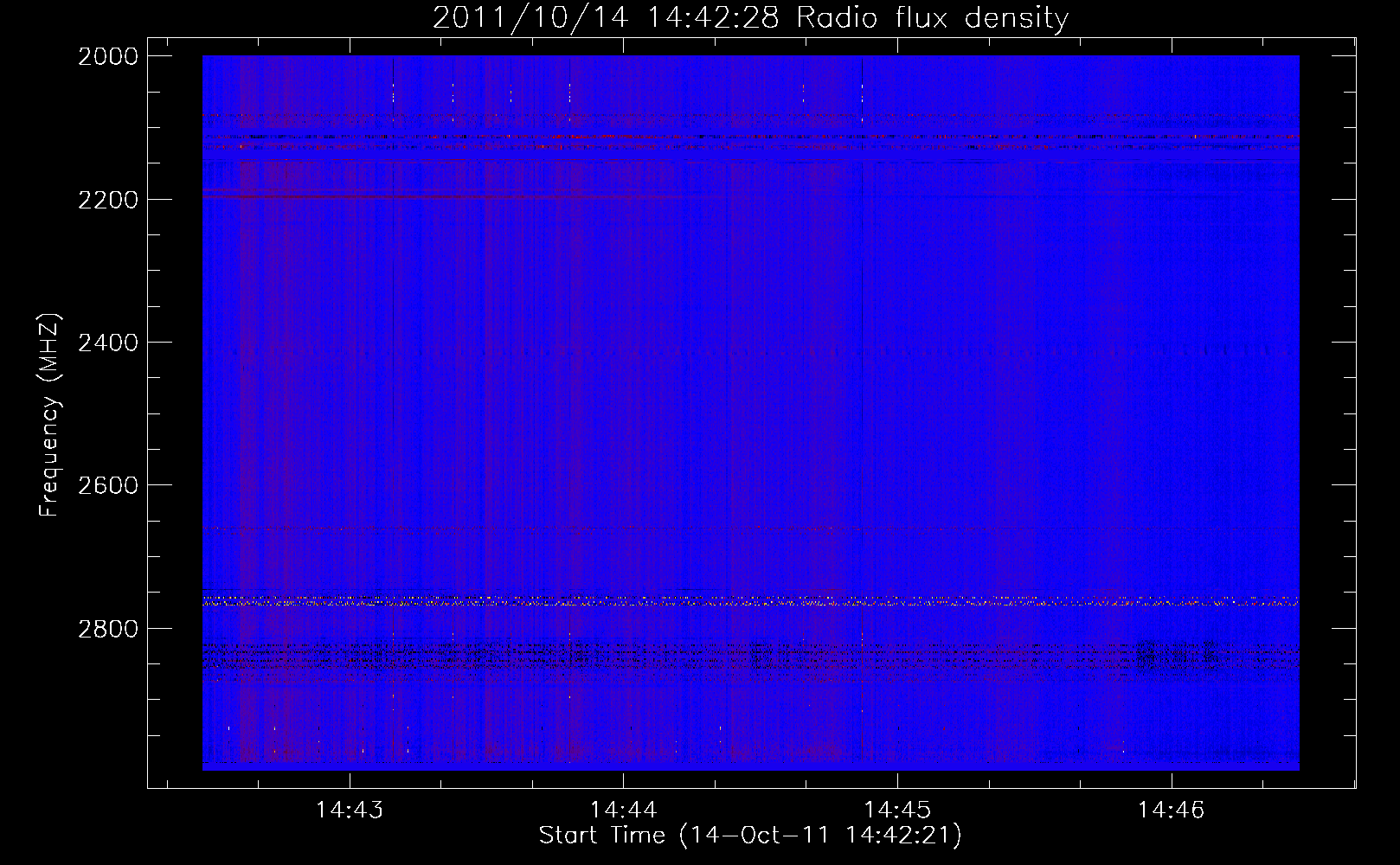The width and height of the screenshot is (1400, 865).
Task: Click the 14:46 time tick label
Action: pyautogui.click(x=1171, y=810)
